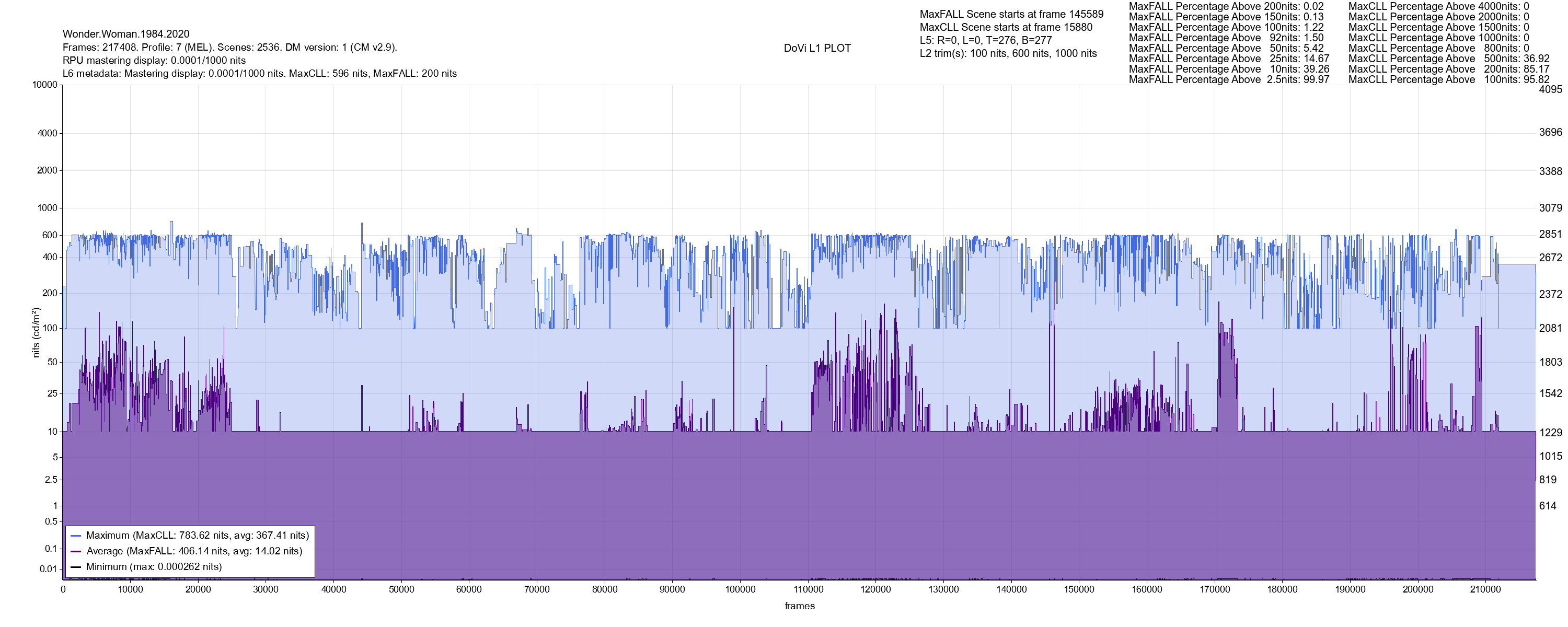
Task: Click the L2 trim(s) info line
Action: click(1008, 54)
